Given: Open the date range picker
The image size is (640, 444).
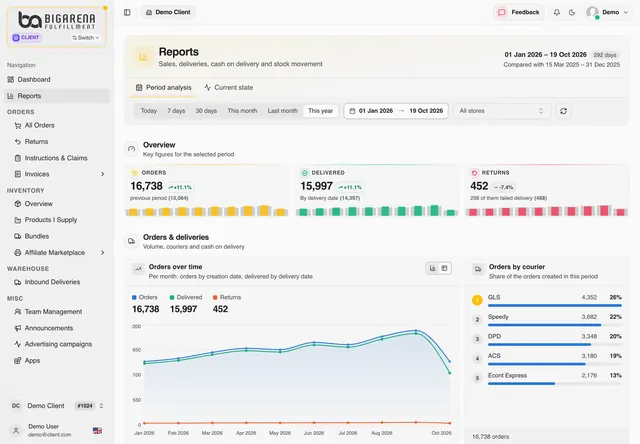Looking at the screenshot, I should [396, 111].
